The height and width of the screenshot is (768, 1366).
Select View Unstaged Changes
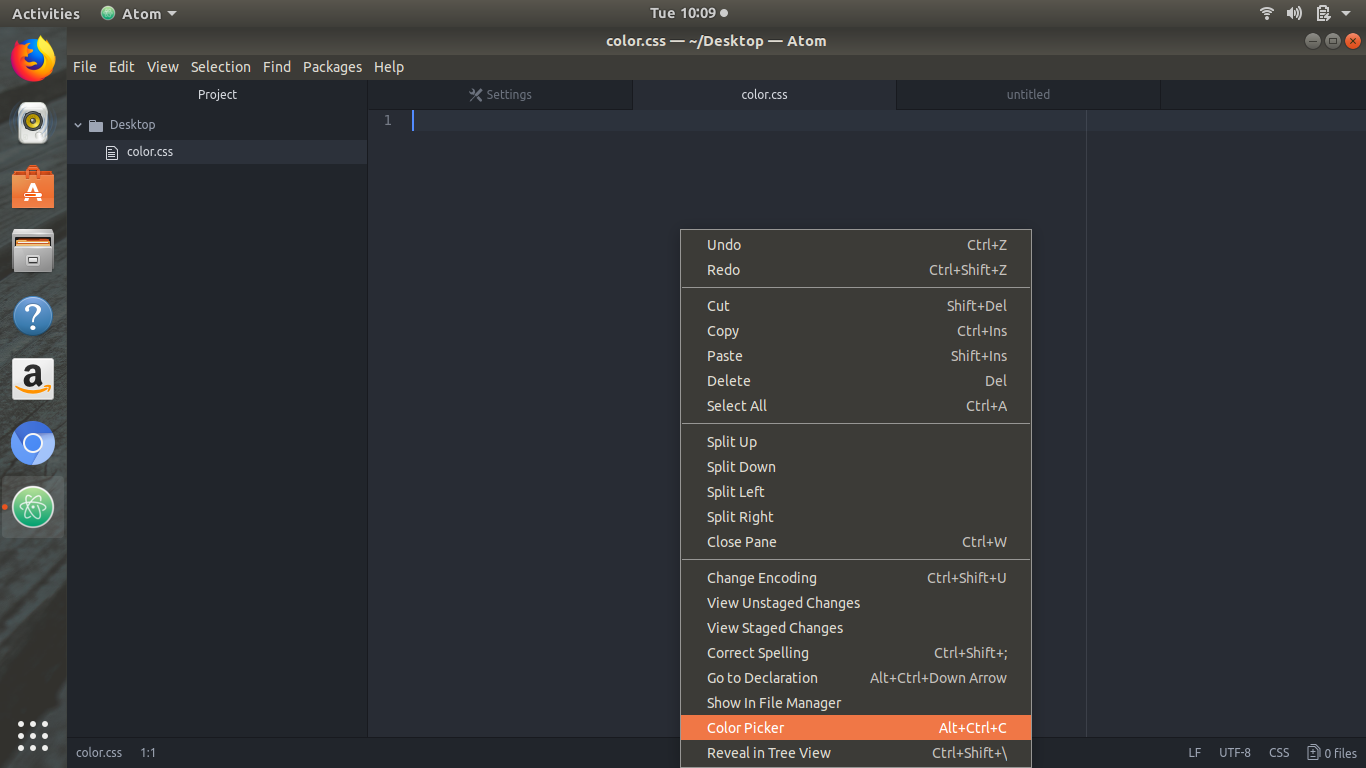click(856, 603)
